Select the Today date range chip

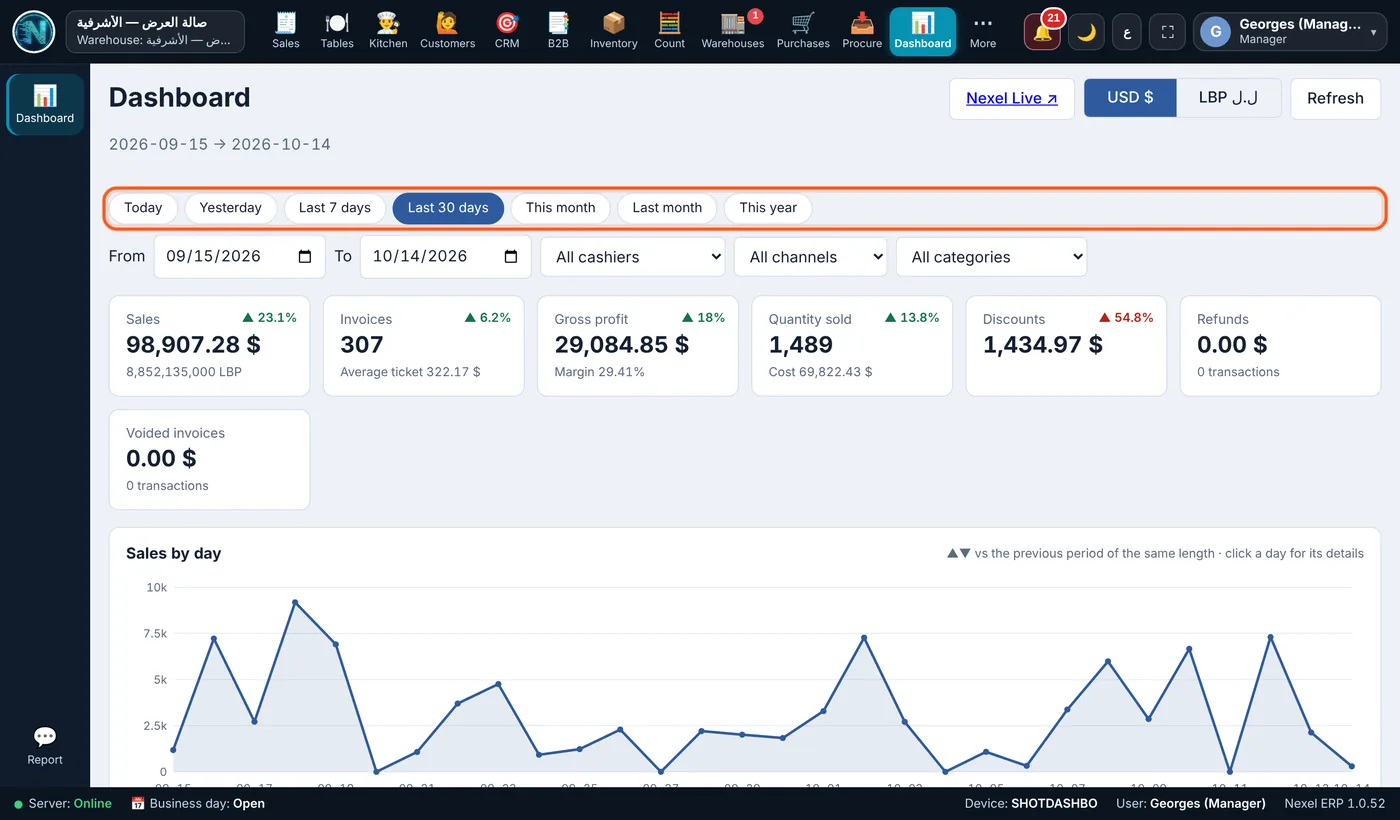click(143, 208)
